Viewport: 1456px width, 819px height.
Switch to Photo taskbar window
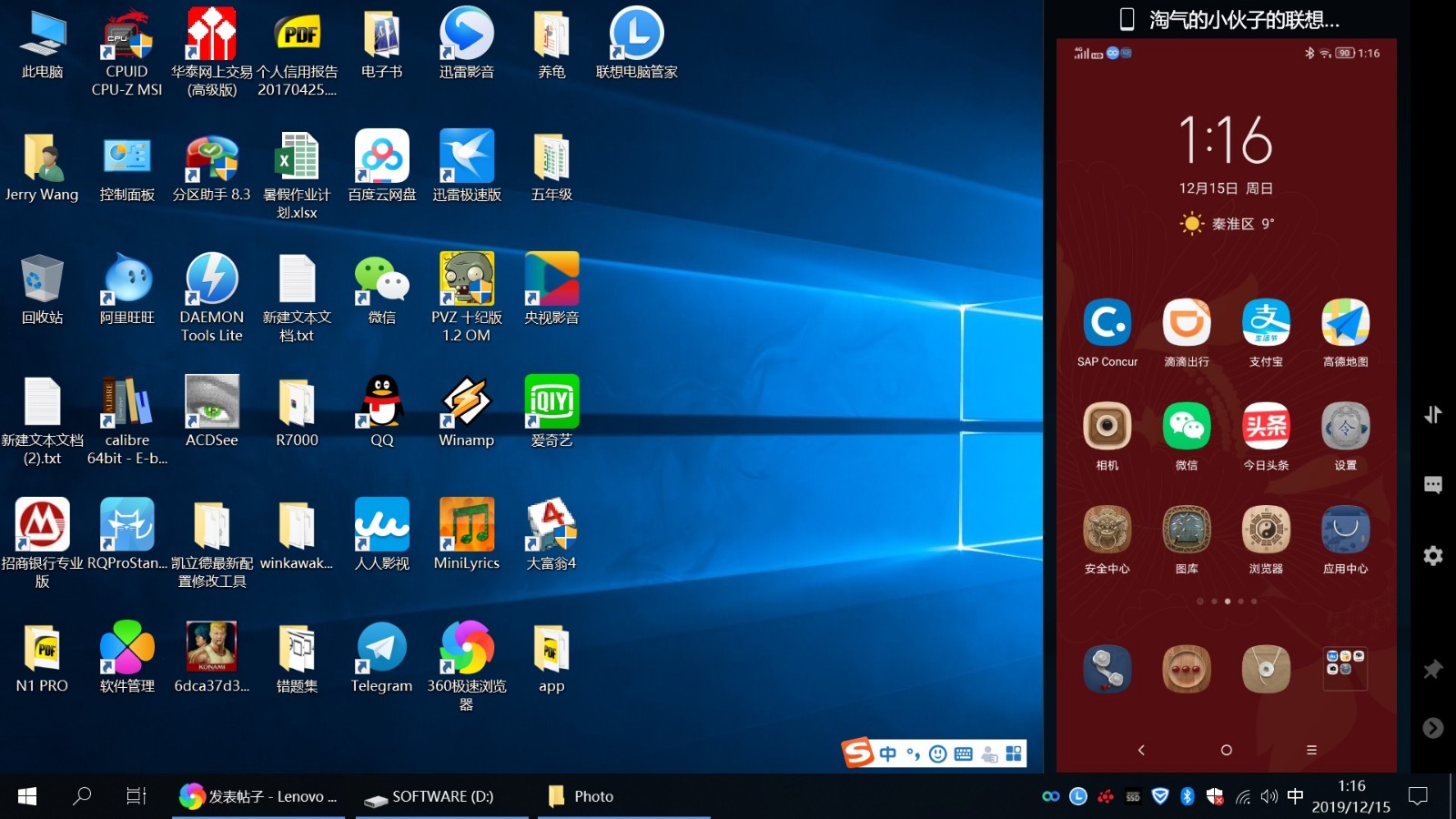click(x=624, y=796)
